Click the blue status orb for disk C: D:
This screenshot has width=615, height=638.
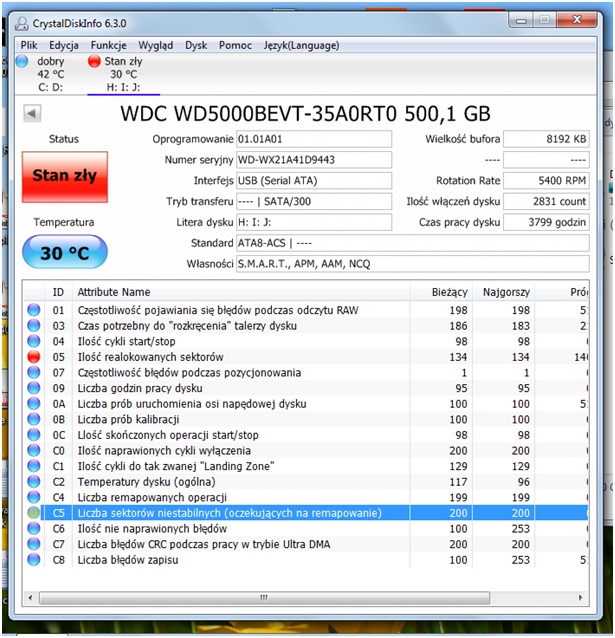tap(22, 61)
